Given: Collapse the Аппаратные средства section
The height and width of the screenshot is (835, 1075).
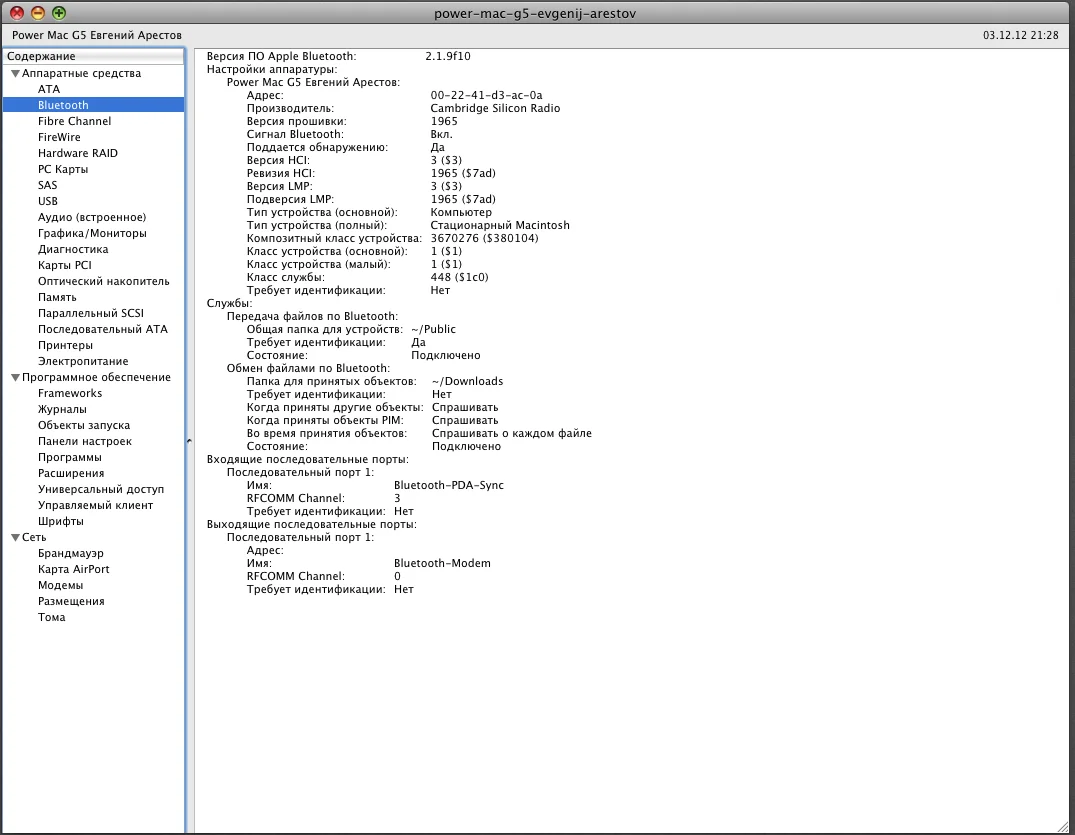Looking at the screenshot, I should 15,73.
